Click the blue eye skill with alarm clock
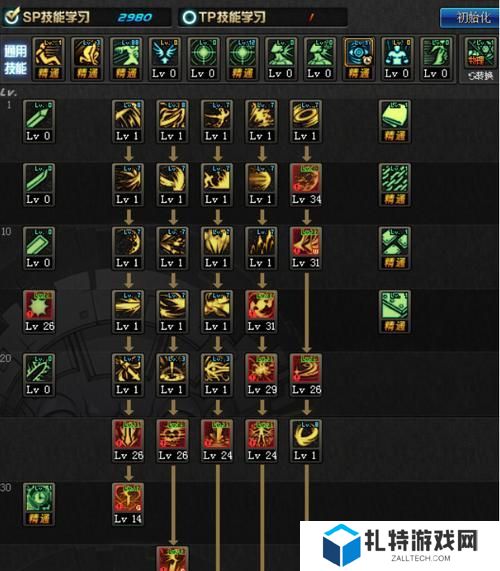 (x=359, y=59)
